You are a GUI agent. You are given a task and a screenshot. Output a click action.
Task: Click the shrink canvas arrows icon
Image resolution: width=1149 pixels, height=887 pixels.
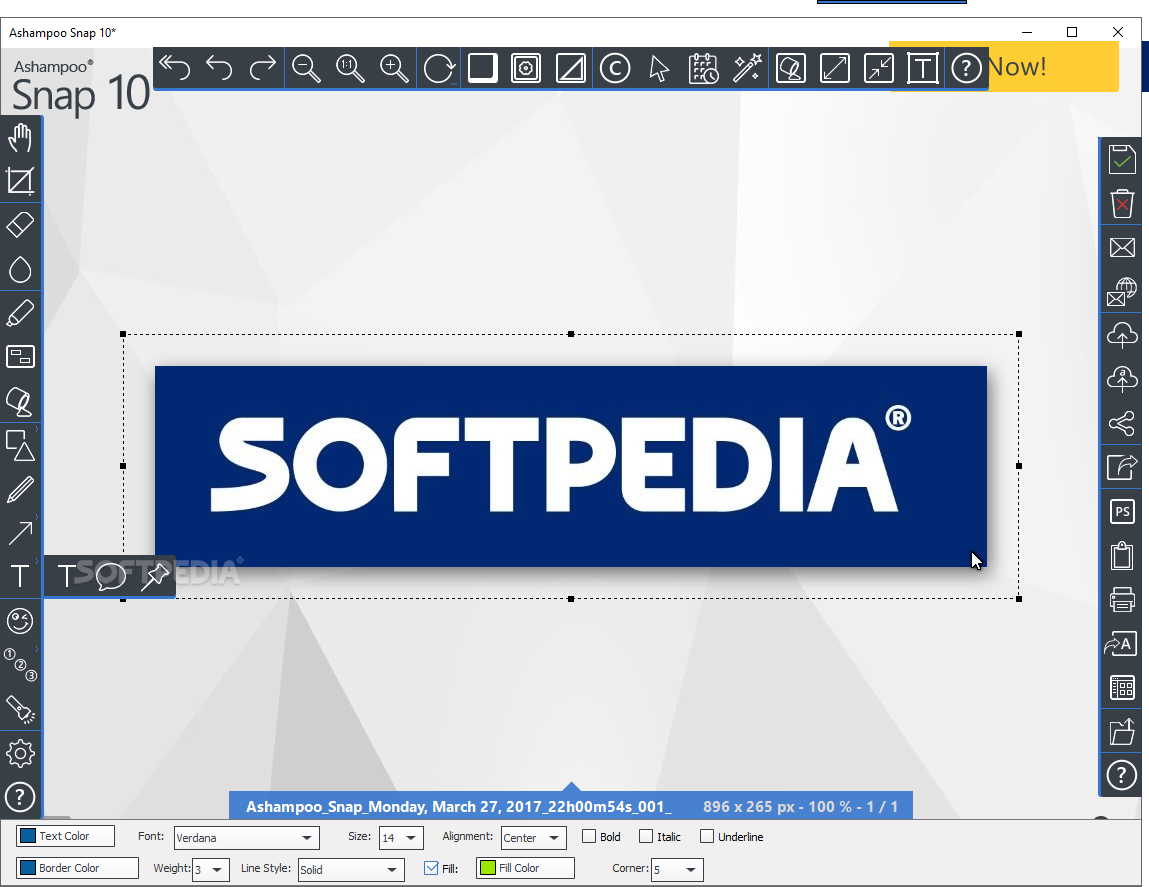coord(879,68)
